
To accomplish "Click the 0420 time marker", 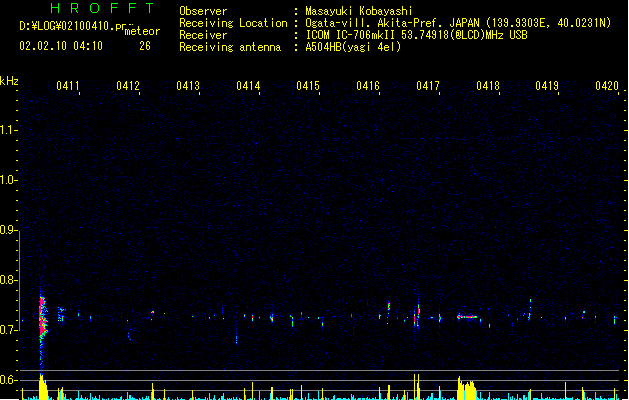I will point(607,86).
